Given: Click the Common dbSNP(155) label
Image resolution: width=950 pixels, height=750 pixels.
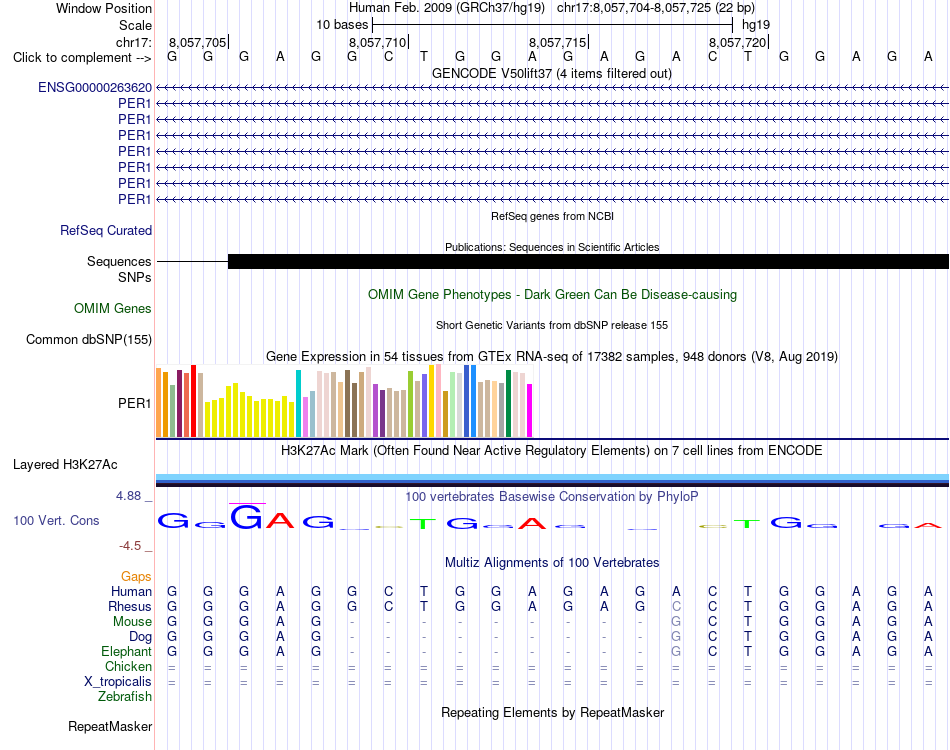Looking at the screenshot, I should [x=88, y=339].
